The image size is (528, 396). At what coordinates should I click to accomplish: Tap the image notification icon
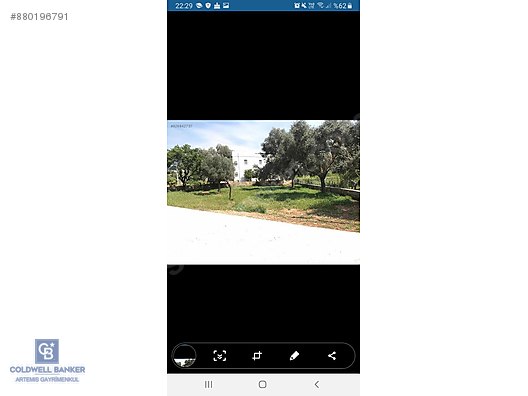226,5
